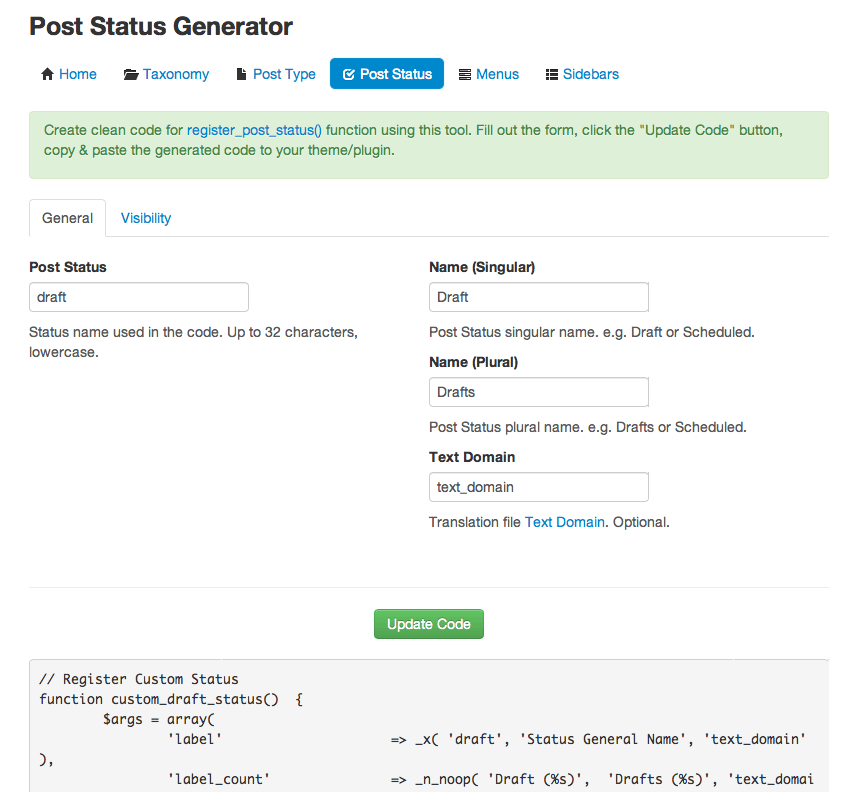Click the Menus list icon

pyautogui.click(x=465, y=74)
